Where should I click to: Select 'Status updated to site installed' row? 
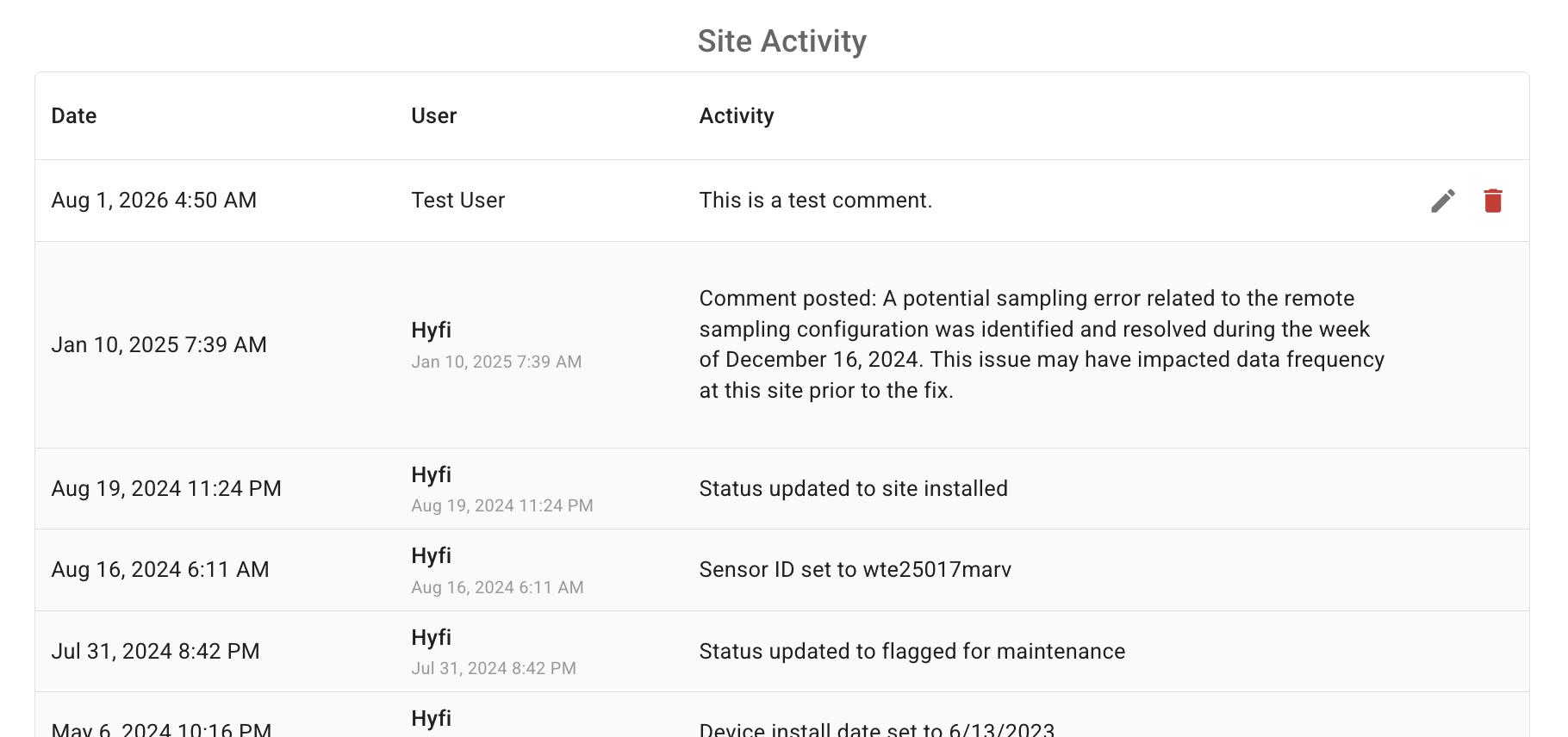tap(782, 488)
